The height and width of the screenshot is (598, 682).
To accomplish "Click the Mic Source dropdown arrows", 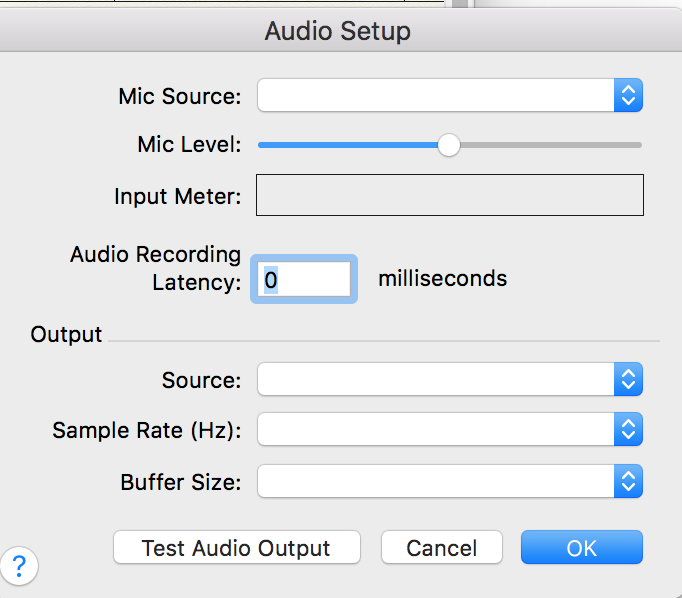I will (x=628, y=96).
